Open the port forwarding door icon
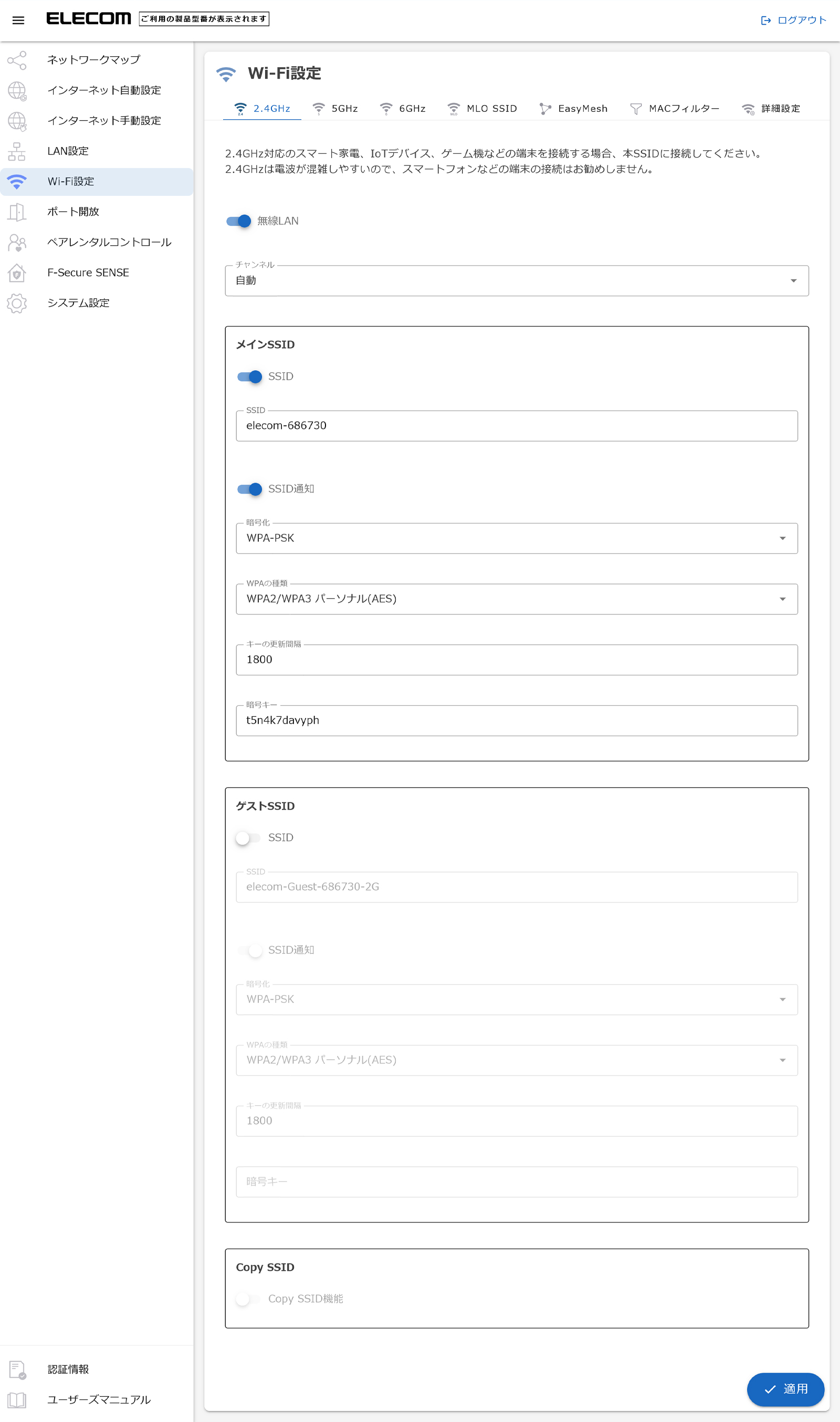 click(x=17, y=212)
